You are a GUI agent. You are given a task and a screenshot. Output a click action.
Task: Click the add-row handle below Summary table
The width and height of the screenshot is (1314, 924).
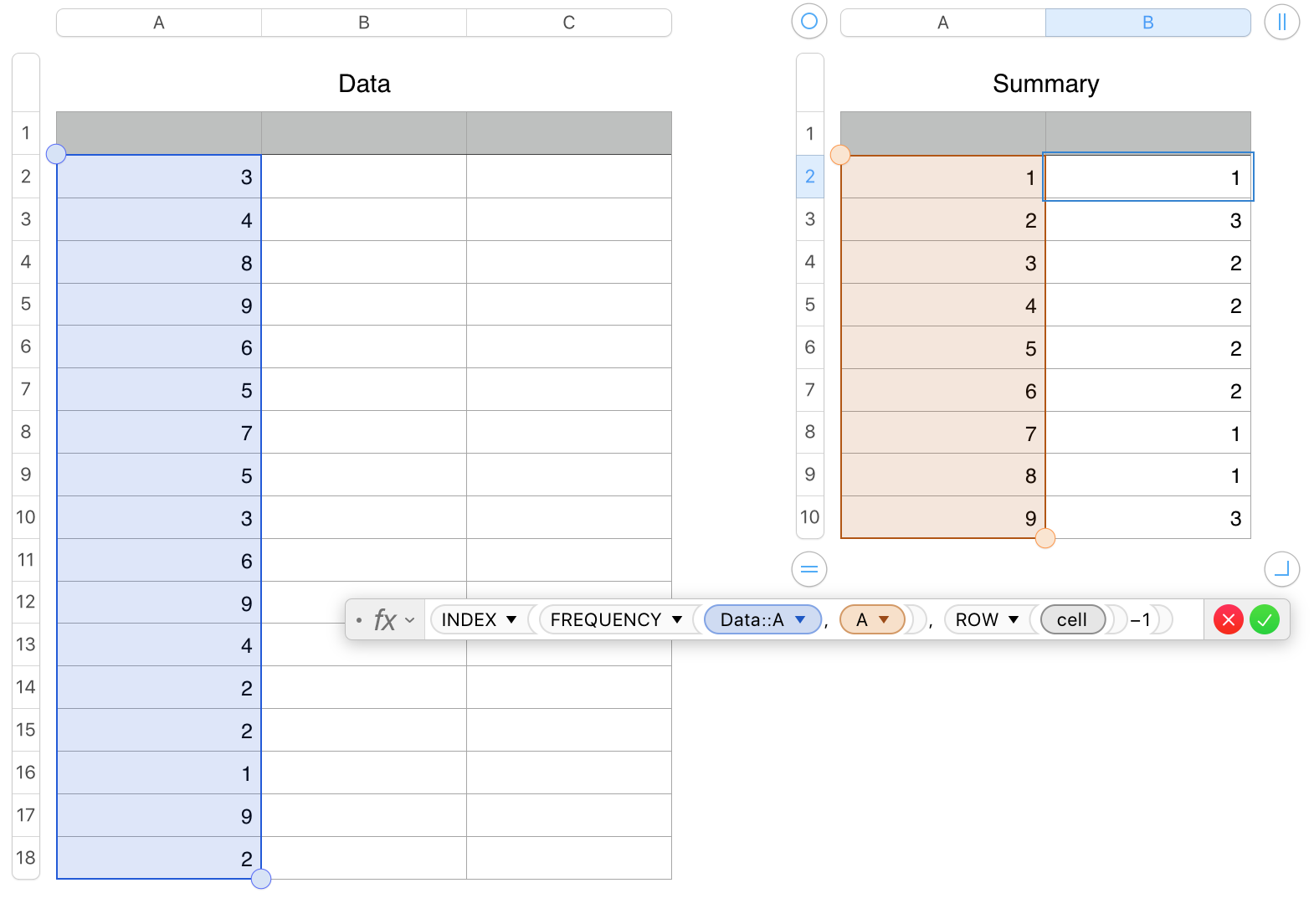808,569
